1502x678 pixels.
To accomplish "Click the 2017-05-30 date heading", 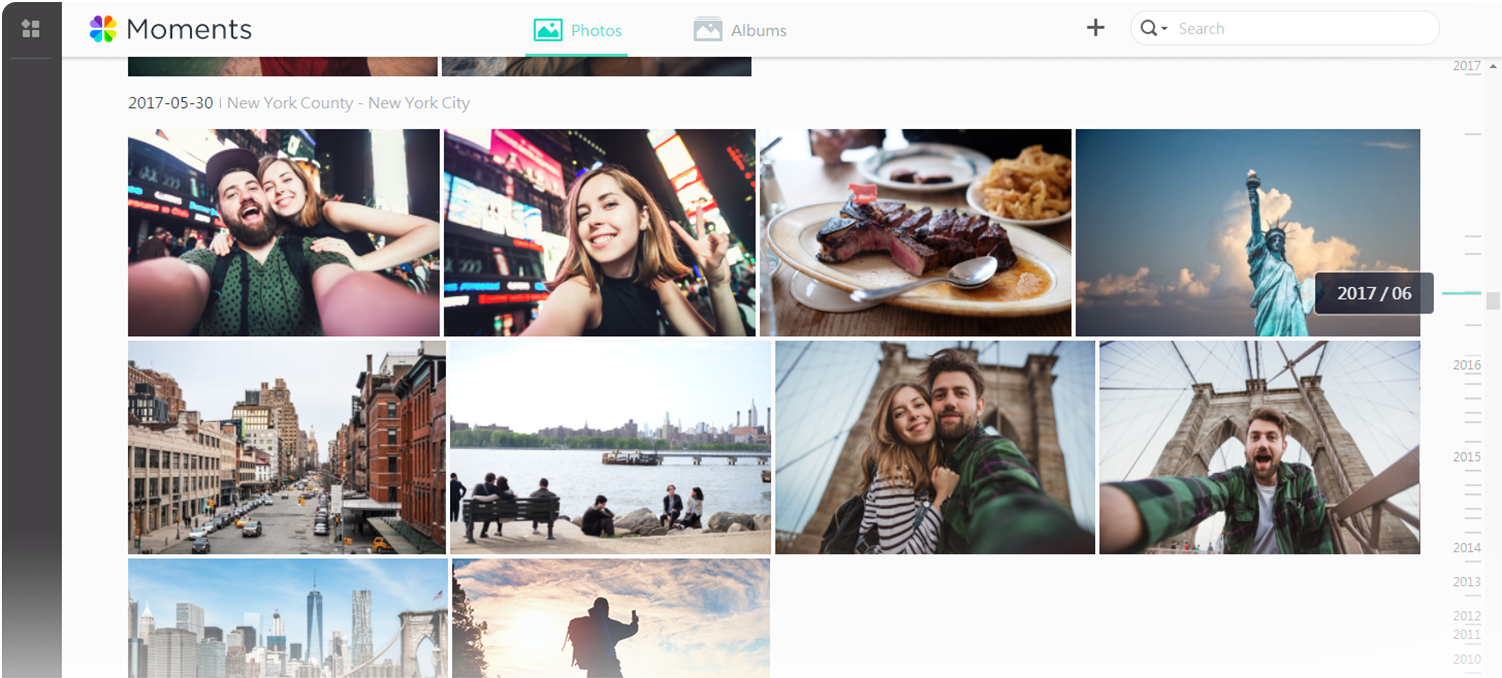I will click(169, 103).
